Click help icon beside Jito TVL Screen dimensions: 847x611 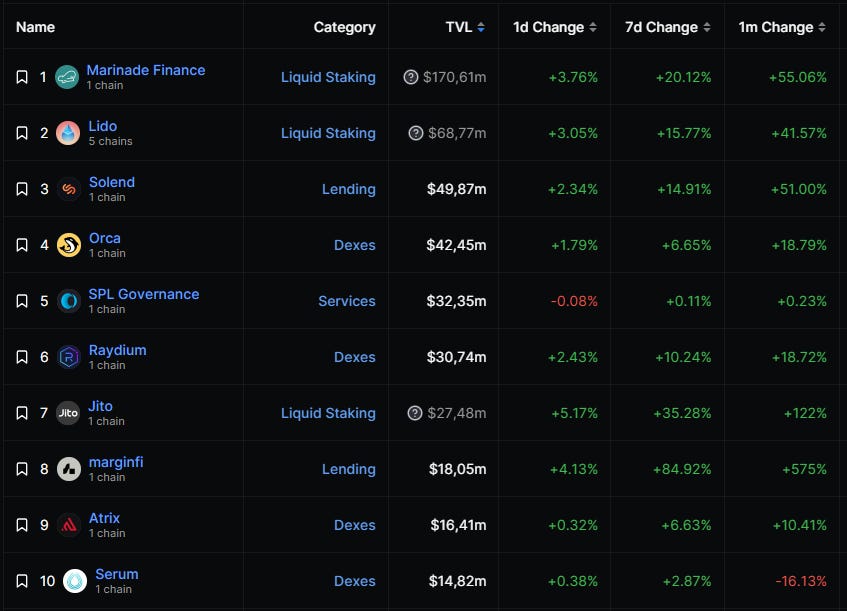point(414,413)
